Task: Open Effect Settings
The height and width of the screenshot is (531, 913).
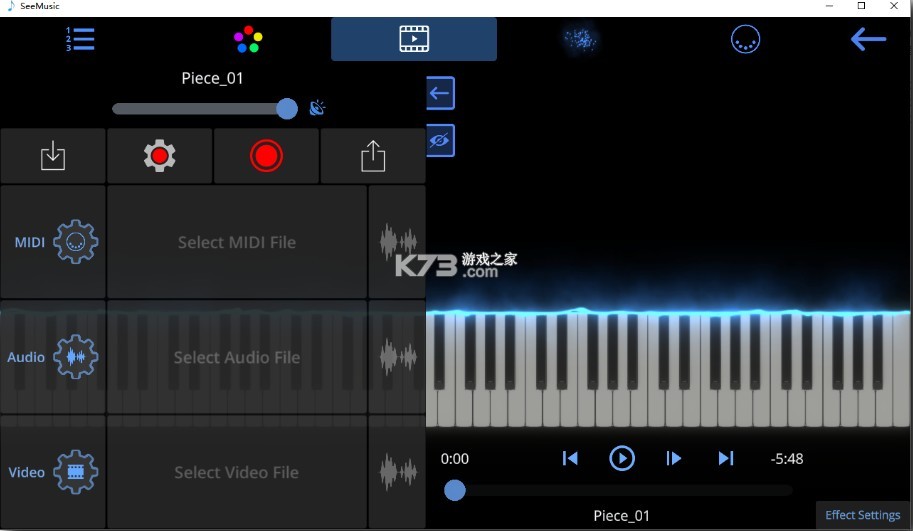Action: click(x=862, y=515)
